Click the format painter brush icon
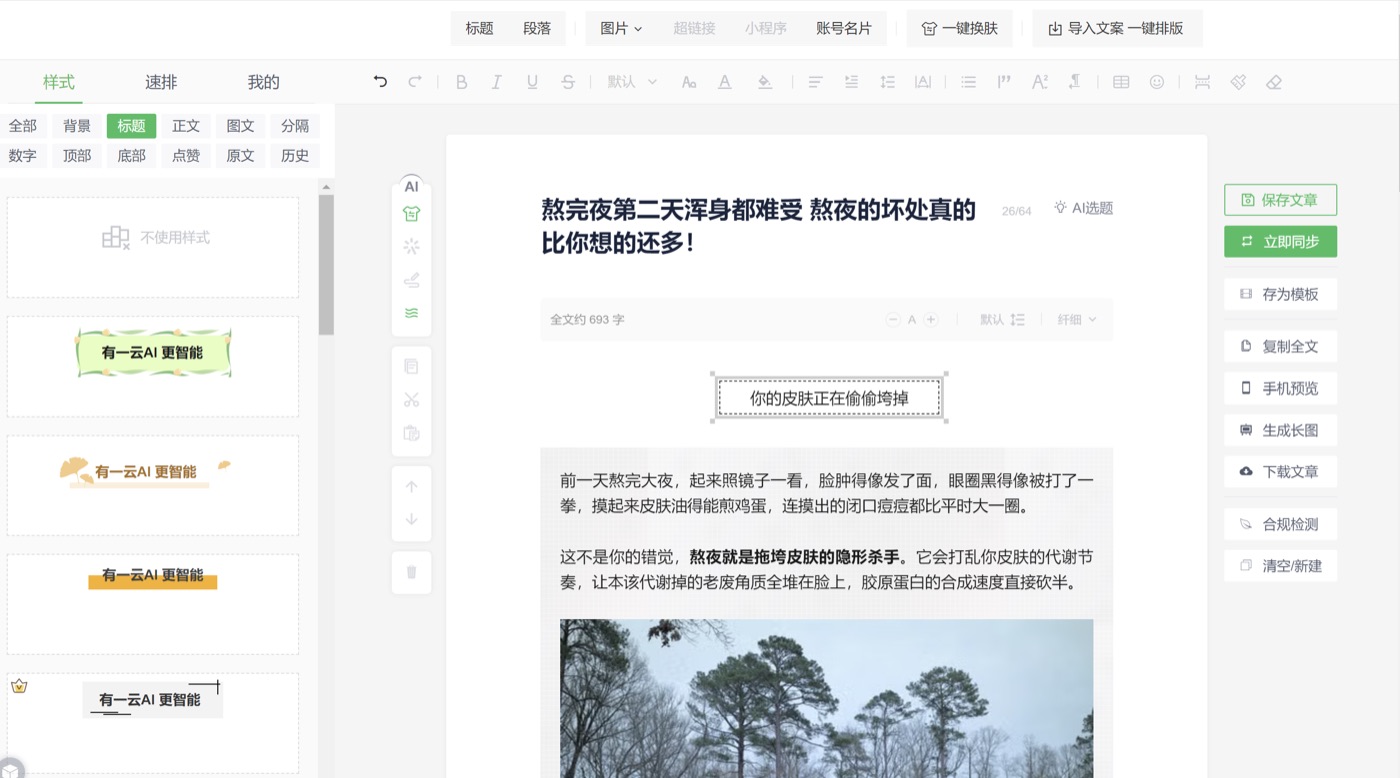 coord(1238,82)
